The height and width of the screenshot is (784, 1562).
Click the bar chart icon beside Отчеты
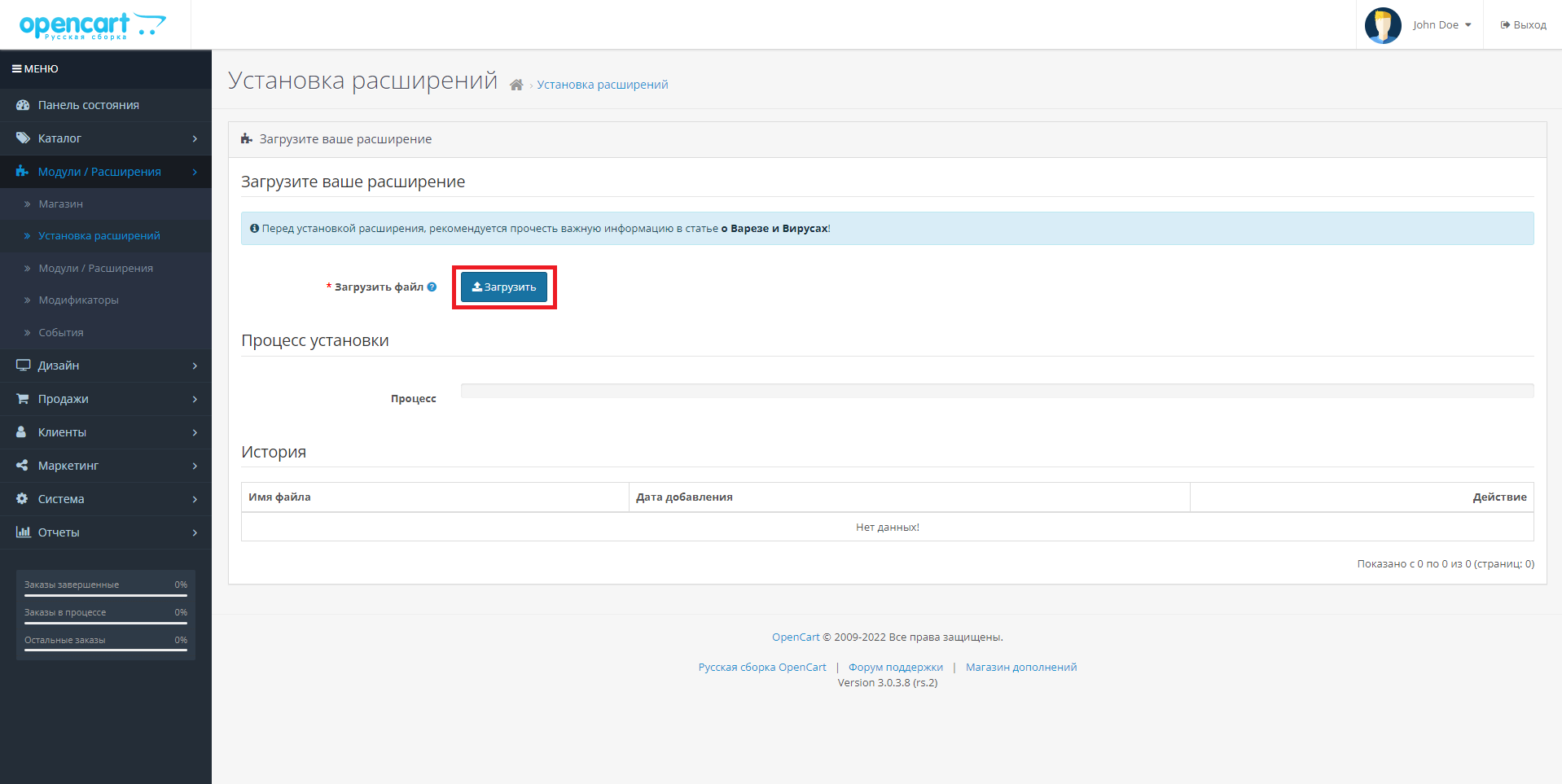[x=23, y=532]
